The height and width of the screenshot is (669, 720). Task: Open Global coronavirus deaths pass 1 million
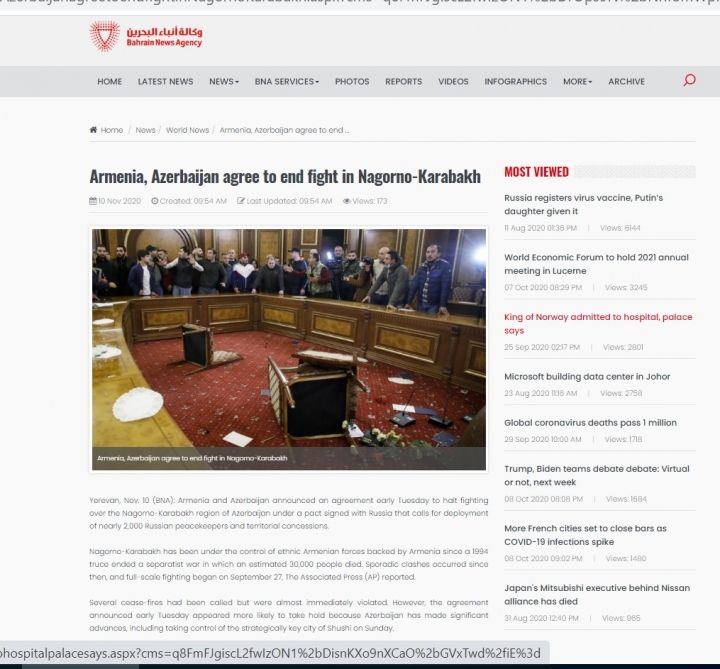click(590, 422)
